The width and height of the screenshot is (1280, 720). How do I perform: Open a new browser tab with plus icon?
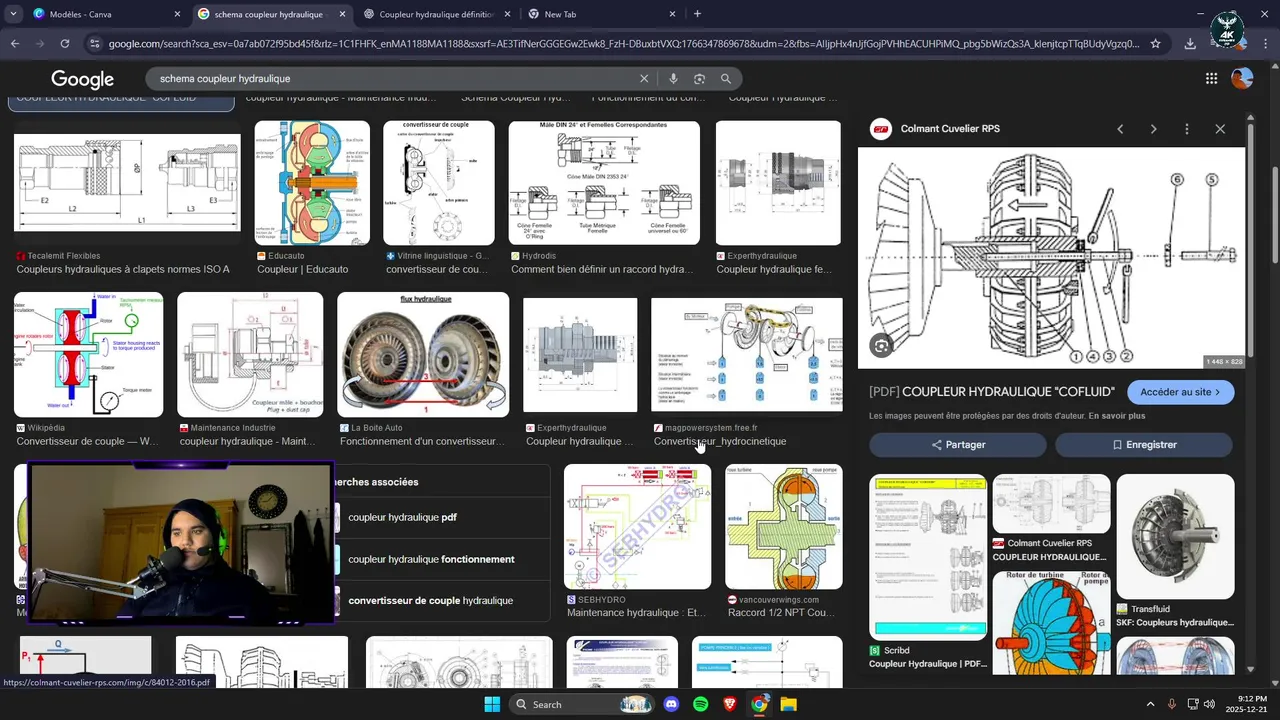pos(697,14)
